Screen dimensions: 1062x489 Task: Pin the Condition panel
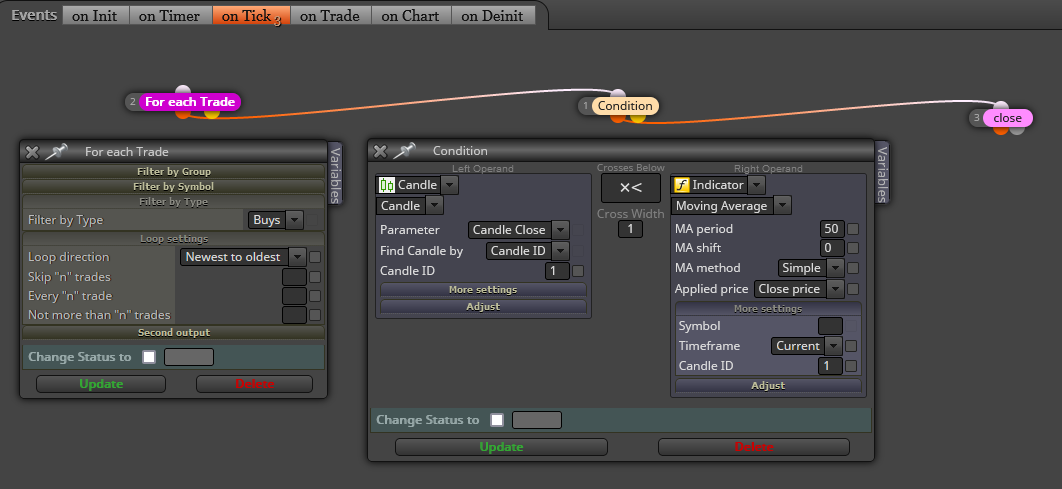(x=404, y=151)
